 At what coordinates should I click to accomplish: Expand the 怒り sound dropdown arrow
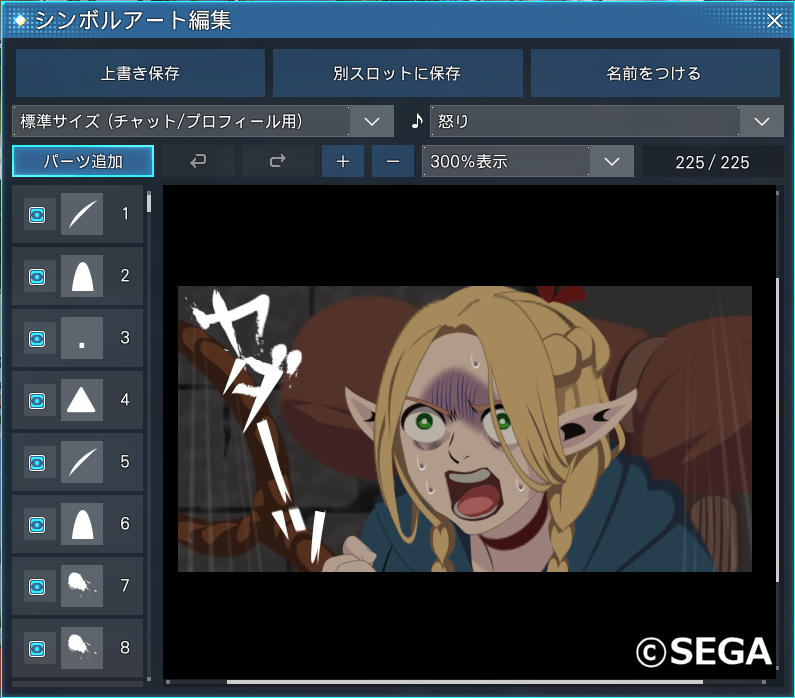762,121
